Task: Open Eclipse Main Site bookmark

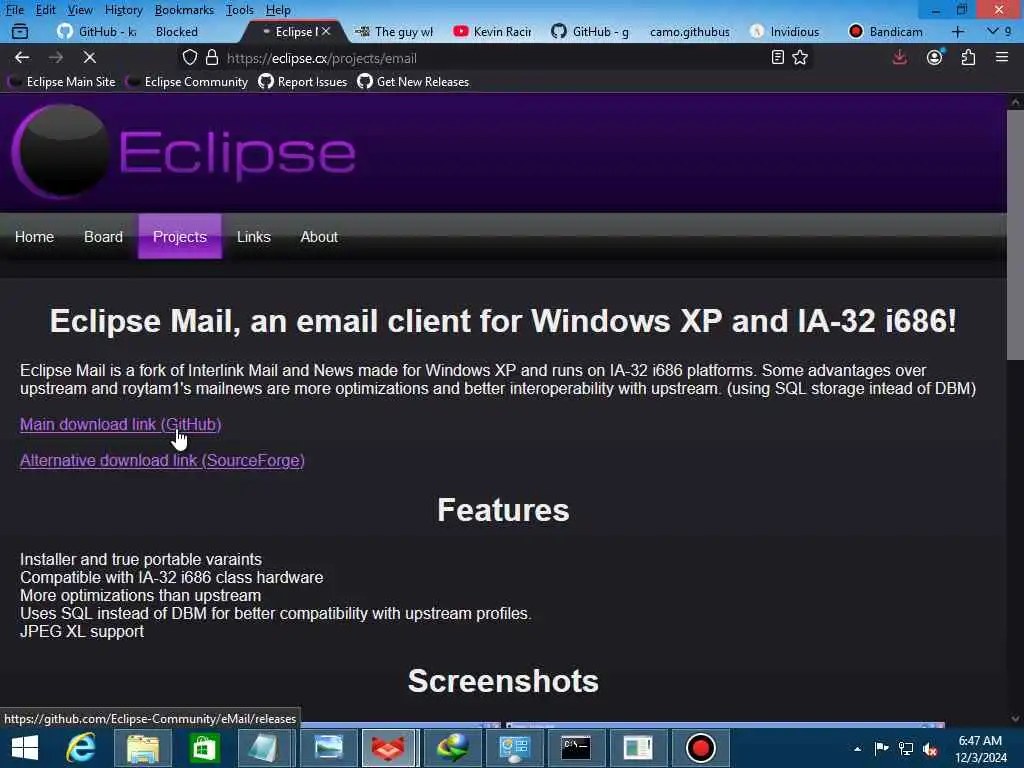Action: (x=63, y=82)
